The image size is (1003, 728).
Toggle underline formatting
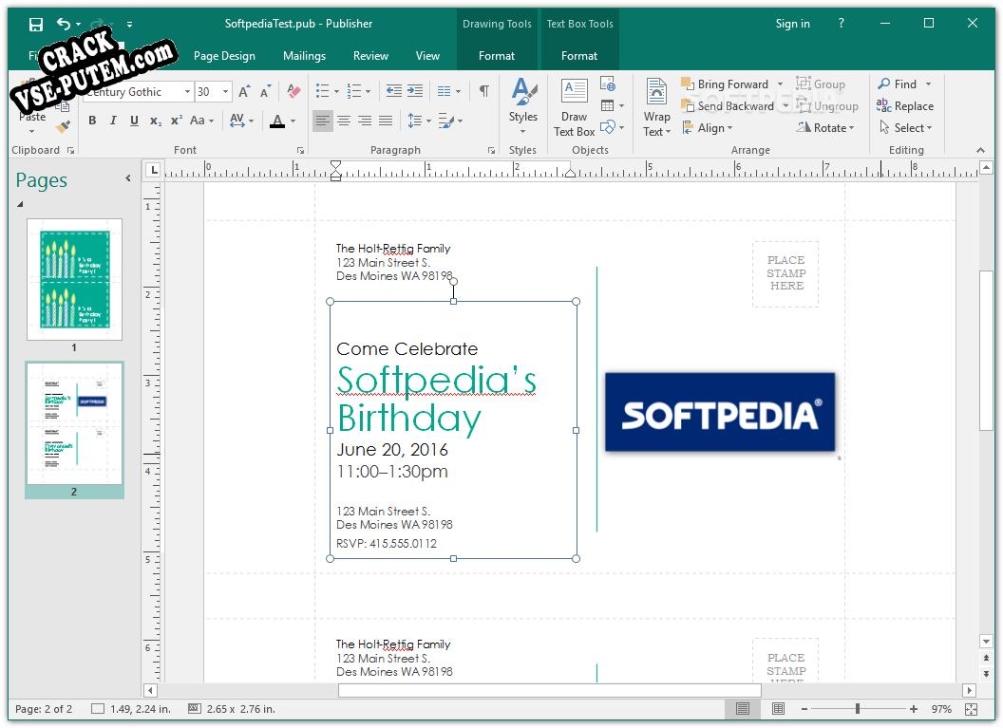(134, 120)
